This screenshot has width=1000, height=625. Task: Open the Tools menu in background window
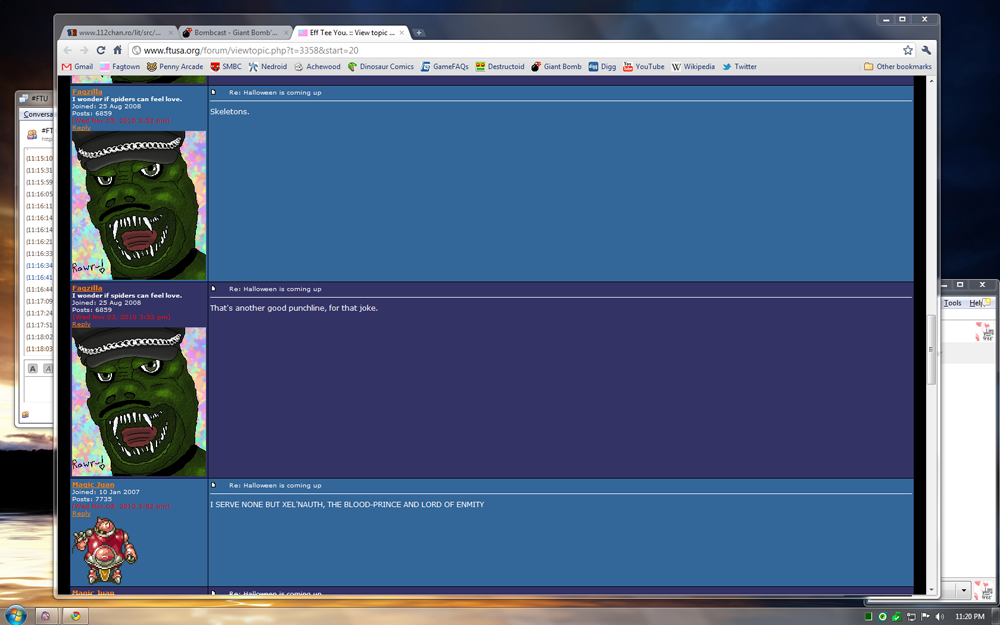(952, 303)
